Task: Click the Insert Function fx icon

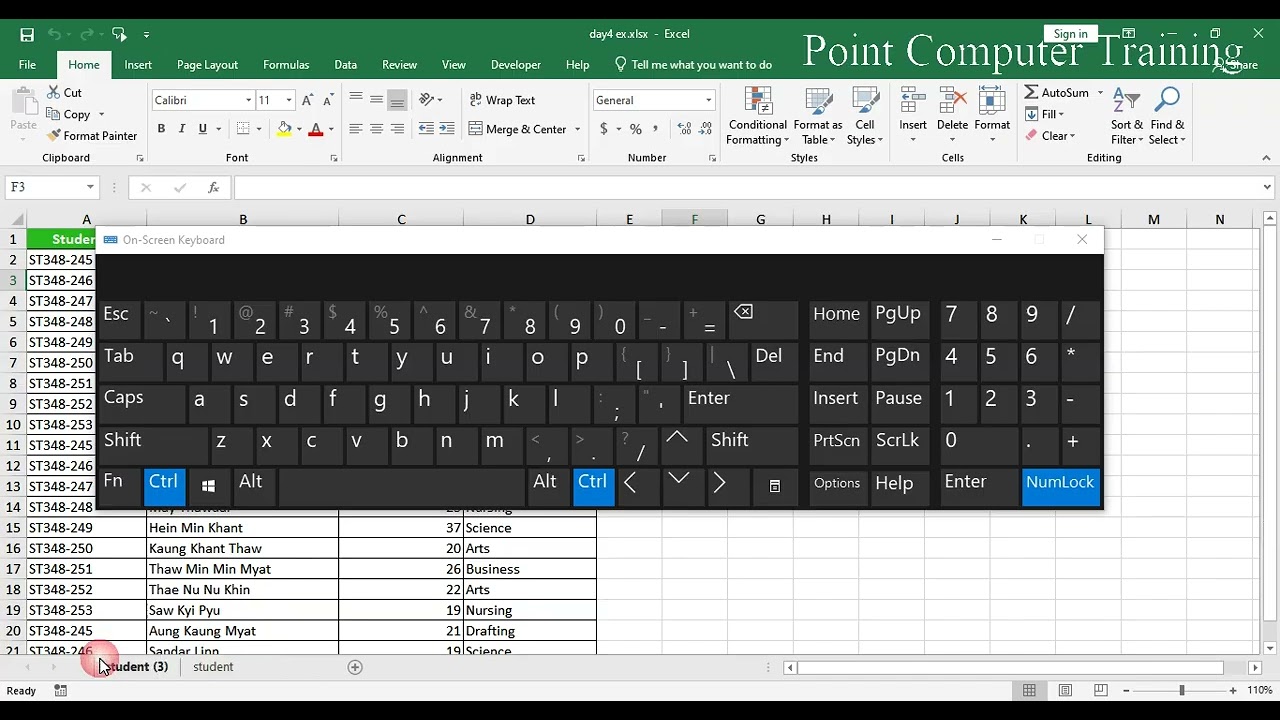Action: (x=213, y=187)
